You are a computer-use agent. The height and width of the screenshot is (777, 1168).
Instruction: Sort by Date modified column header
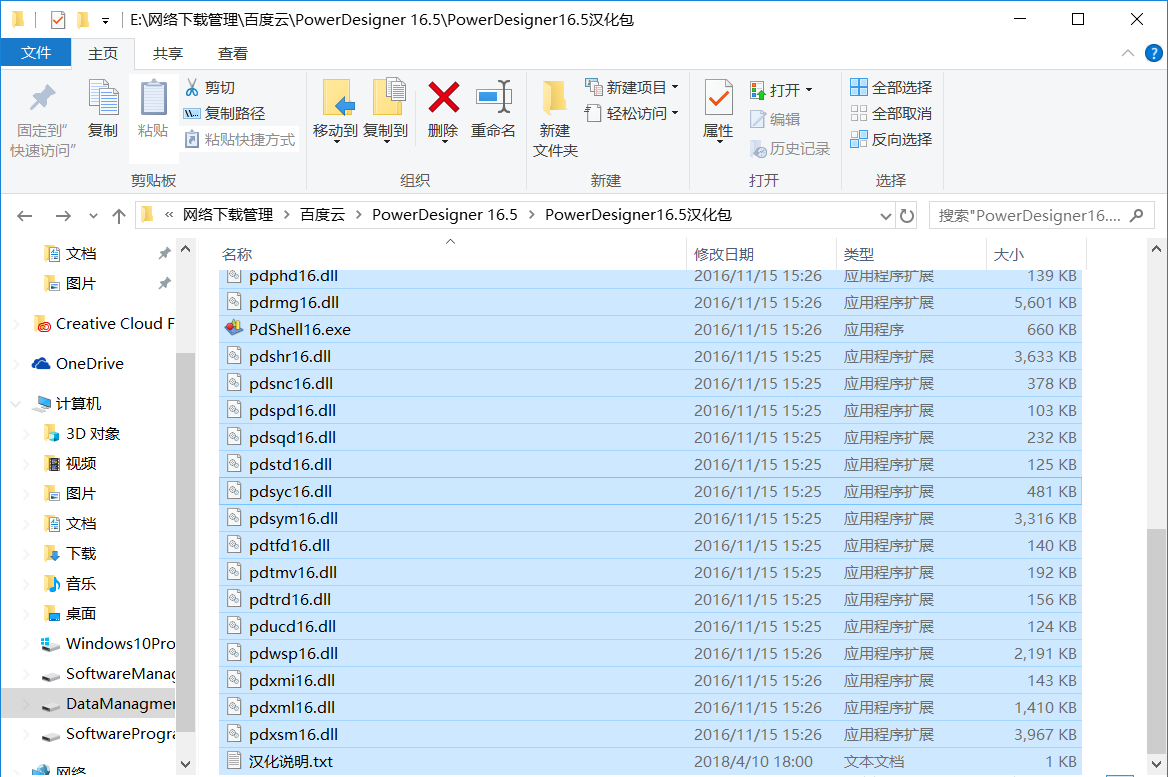tap(761, 254)
